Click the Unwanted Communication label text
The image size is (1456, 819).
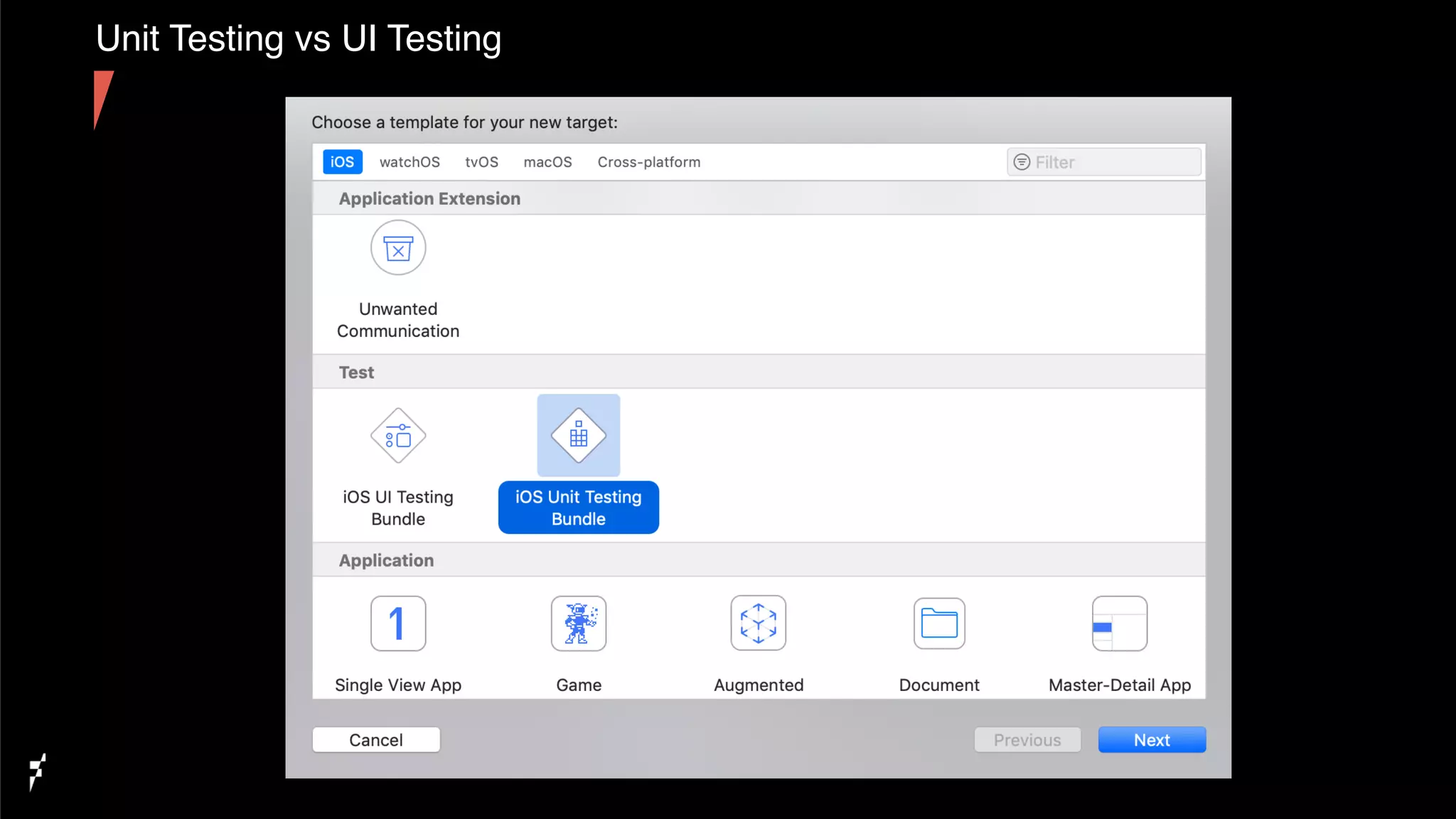pyautogui.click(x=398, y=320)
